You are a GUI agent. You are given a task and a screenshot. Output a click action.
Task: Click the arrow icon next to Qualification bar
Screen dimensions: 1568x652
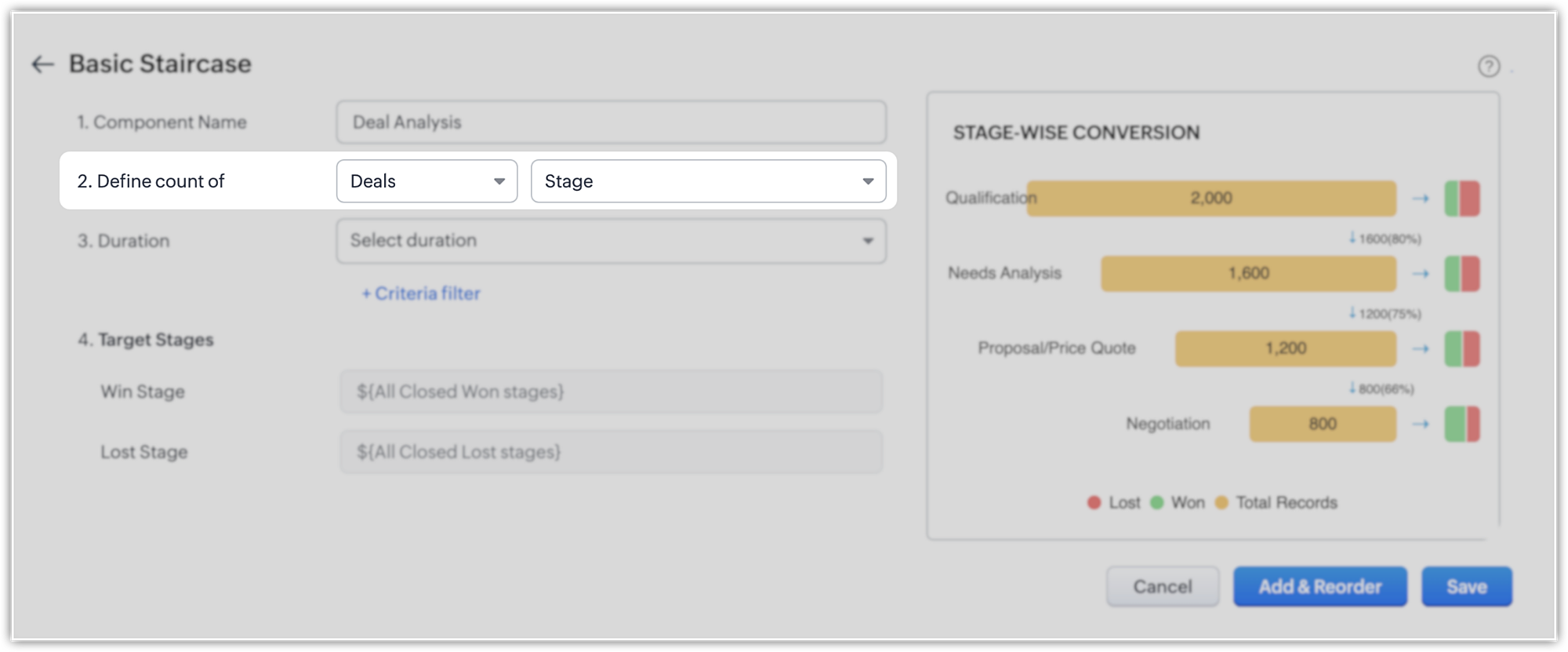click(x=1421, y=199)
